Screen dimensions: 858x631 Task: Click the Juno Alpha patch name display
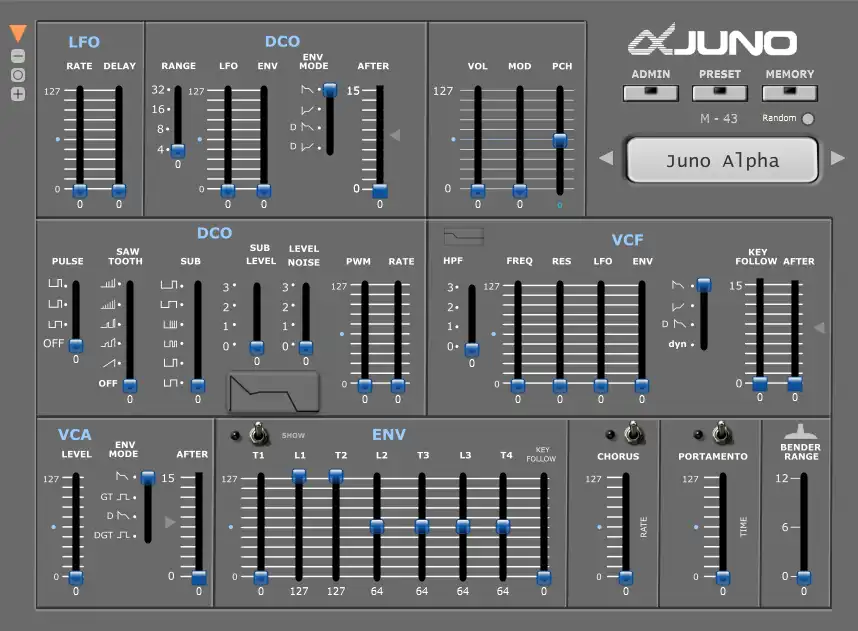click(722, 160)
